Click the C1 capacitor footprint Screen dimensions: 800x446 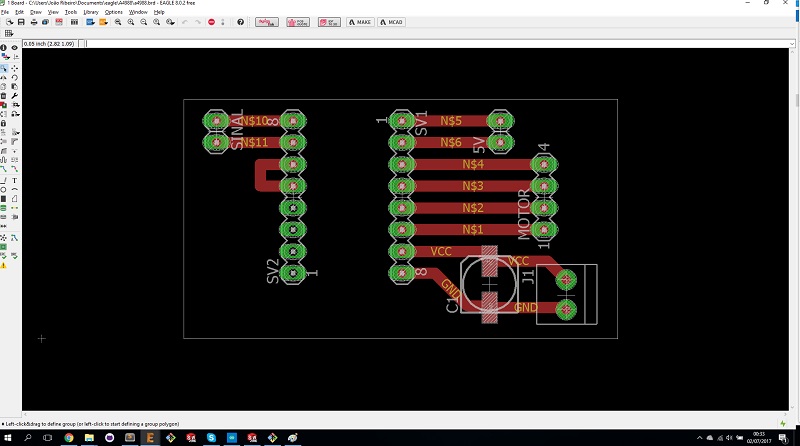pyautogui.click(x=489, y=284)
